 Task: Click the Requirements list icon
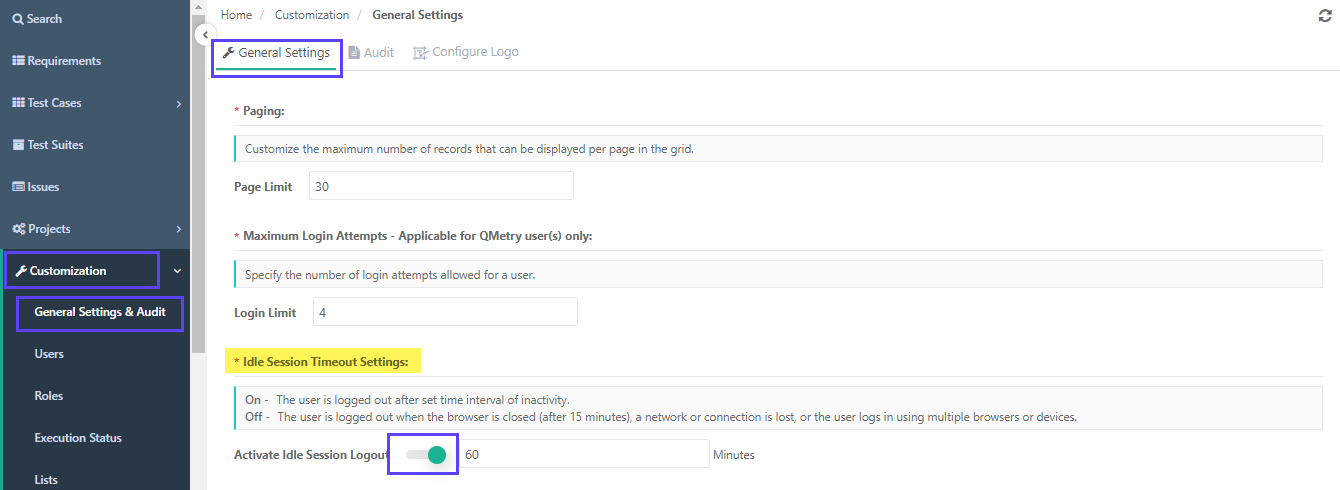coord(18,61)
